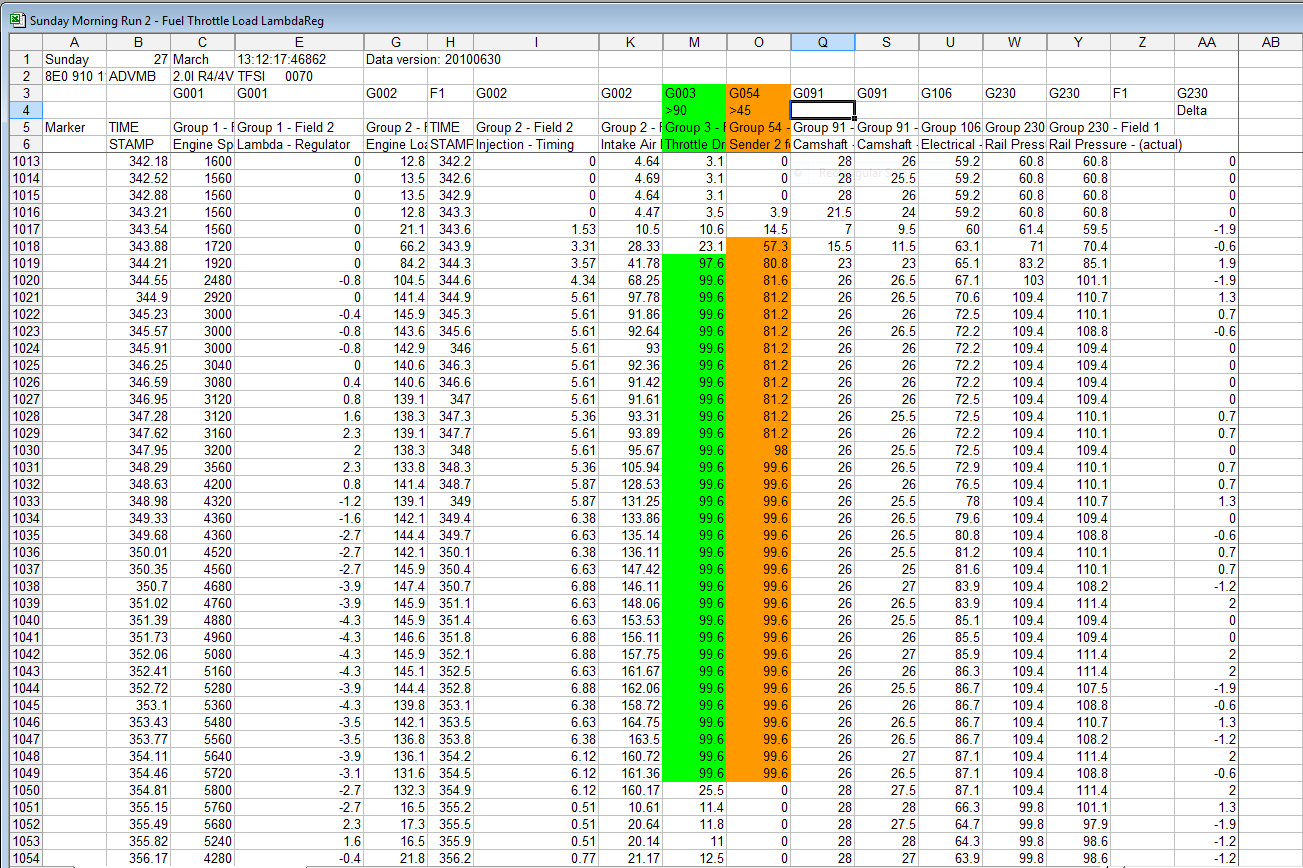Select column B header
The height and width of the screenshot is (868, 1303).
tap(138, 42)
